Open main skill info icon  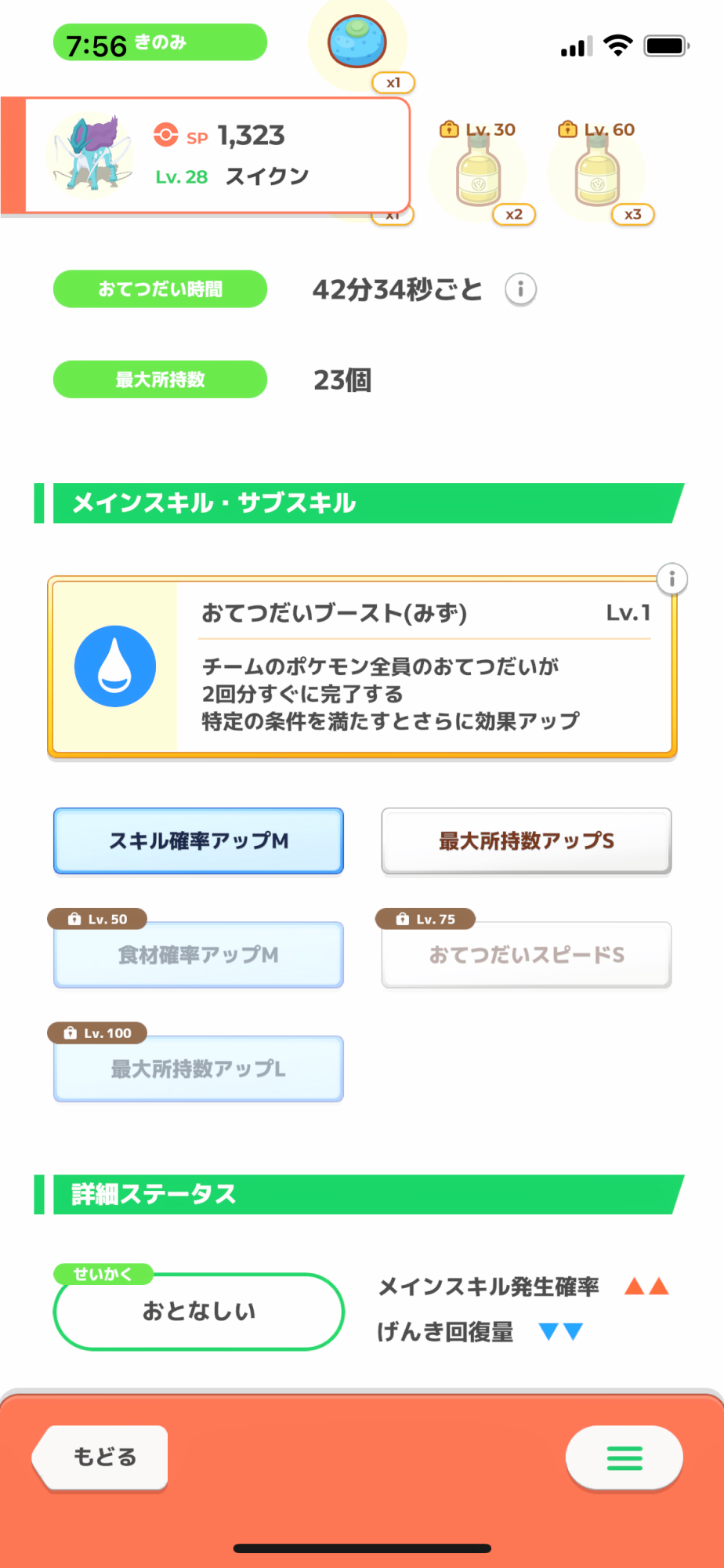click(x=672, y=579)
